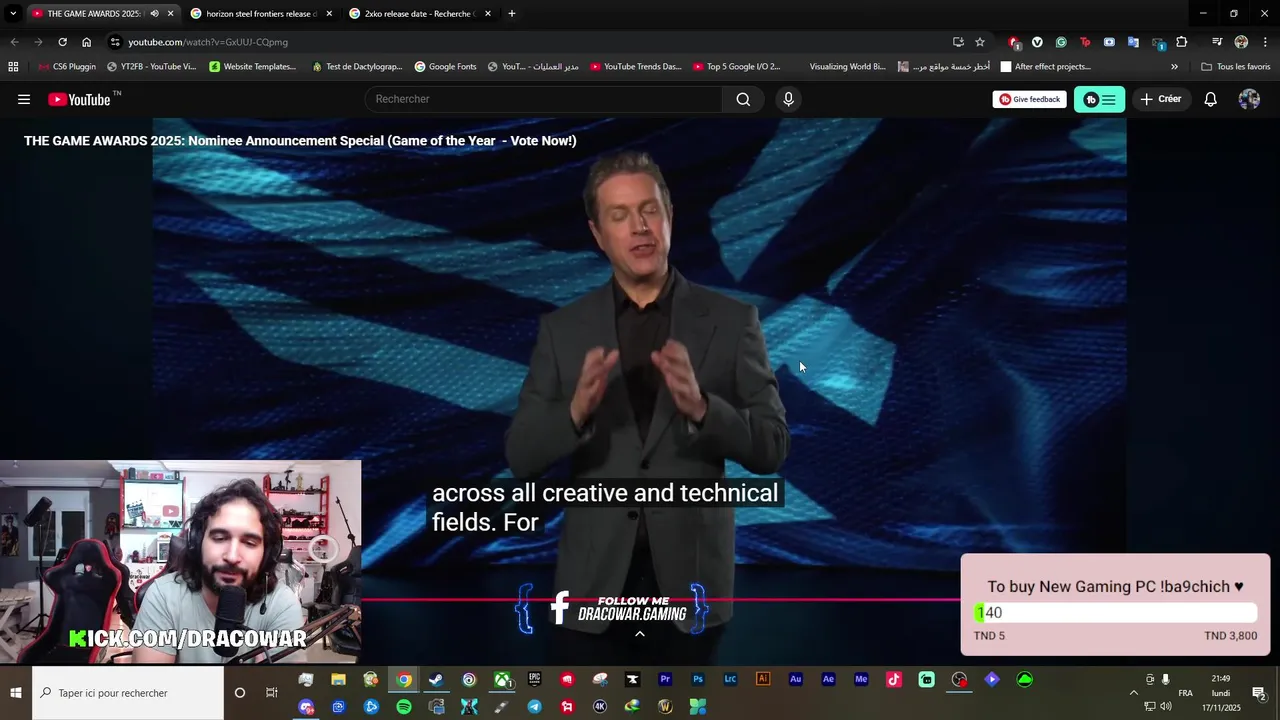Open Epic Games Launcher from the taskbar

535,680
